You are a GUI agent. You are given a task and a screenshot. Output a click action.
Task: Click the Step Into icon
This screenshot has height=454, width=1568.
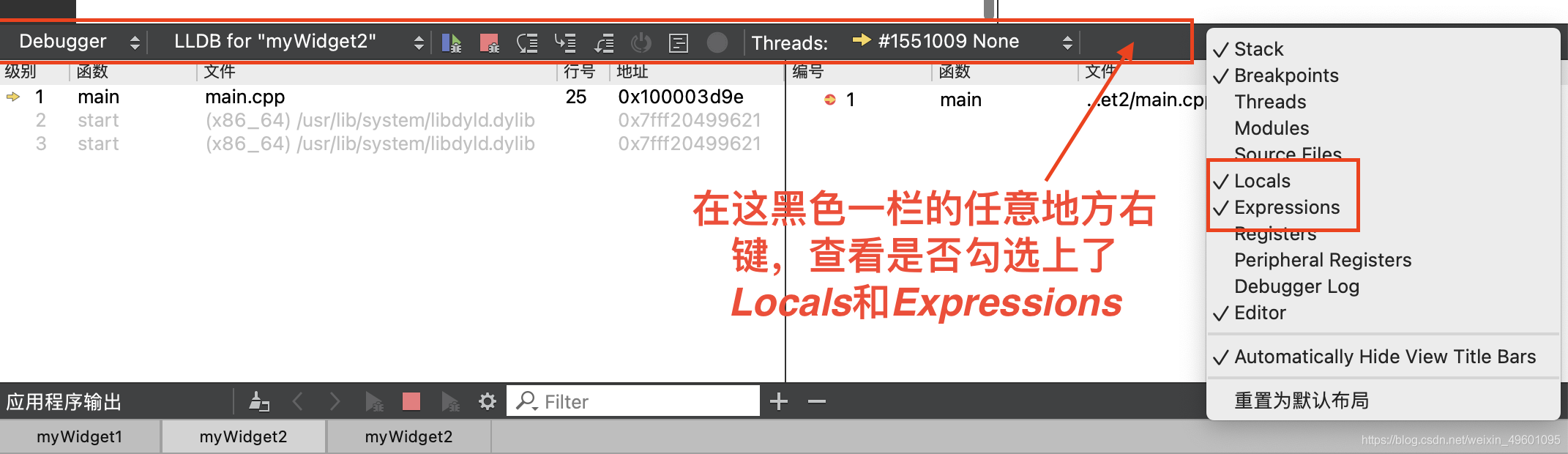(565, 42)
